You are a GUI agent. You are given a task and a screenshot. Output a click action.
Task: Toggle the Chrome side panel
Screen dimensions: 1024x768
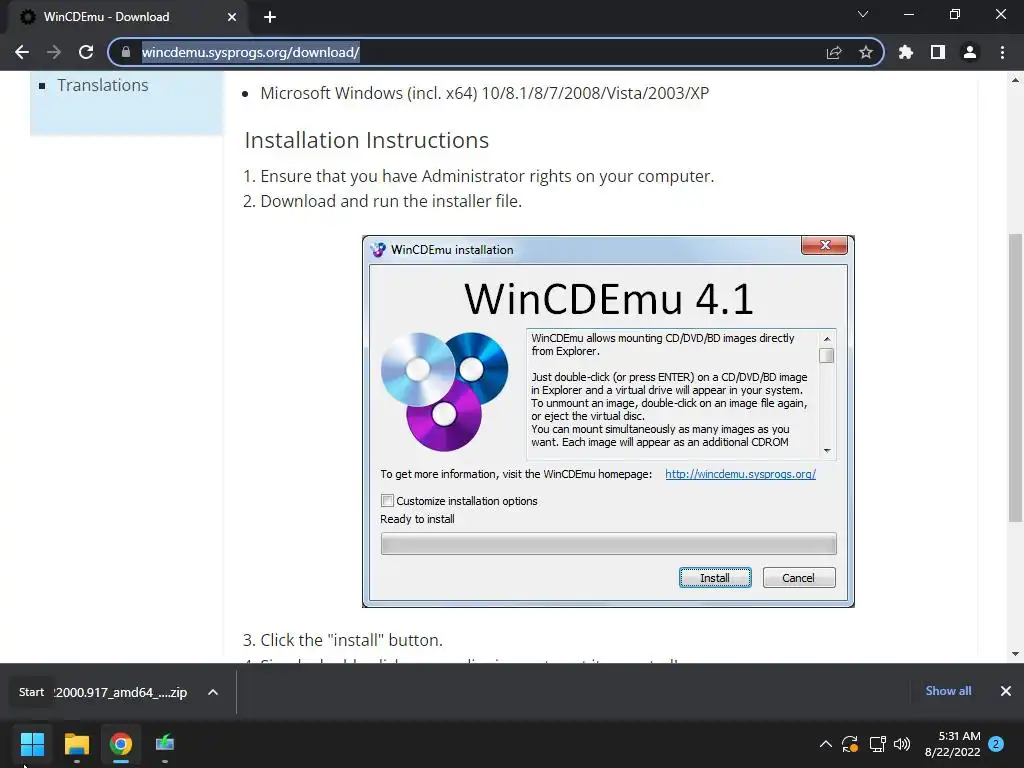[x=938, y=52]
